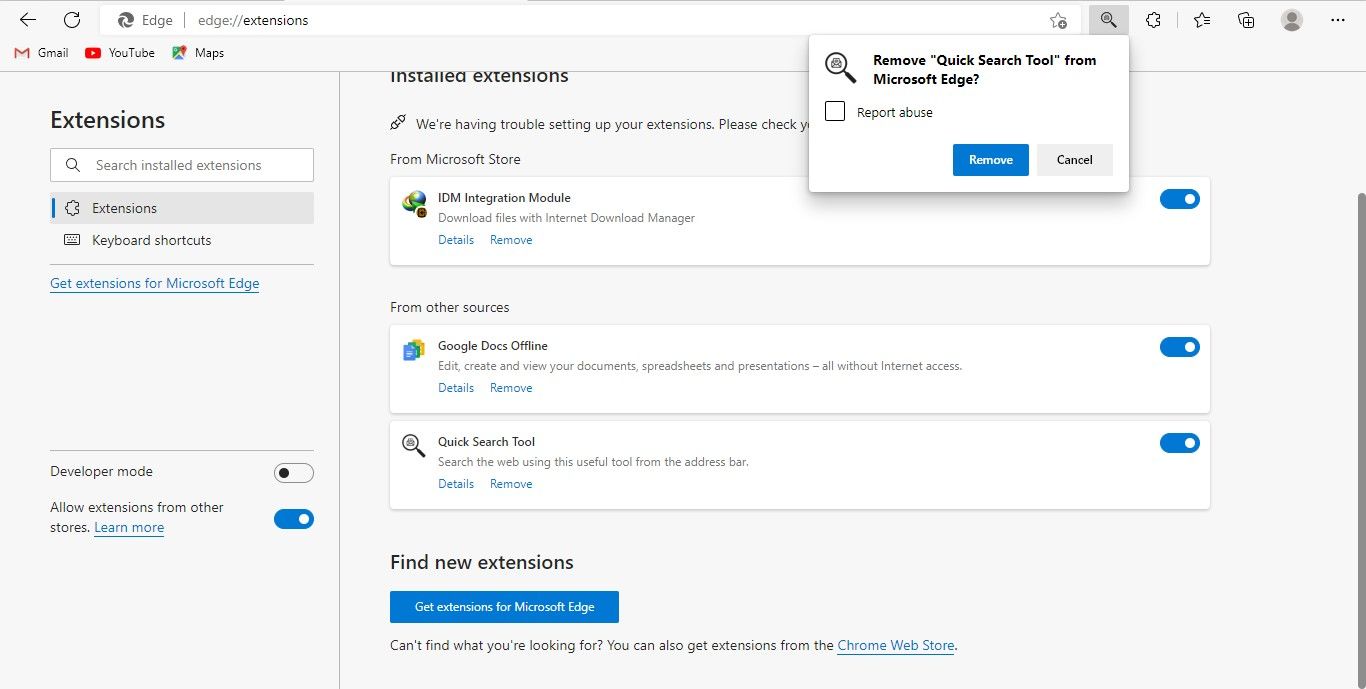Viewport: 1366px width, 689px height.
Task: Open the Settings and more menu
Action: pos(1338,19)
